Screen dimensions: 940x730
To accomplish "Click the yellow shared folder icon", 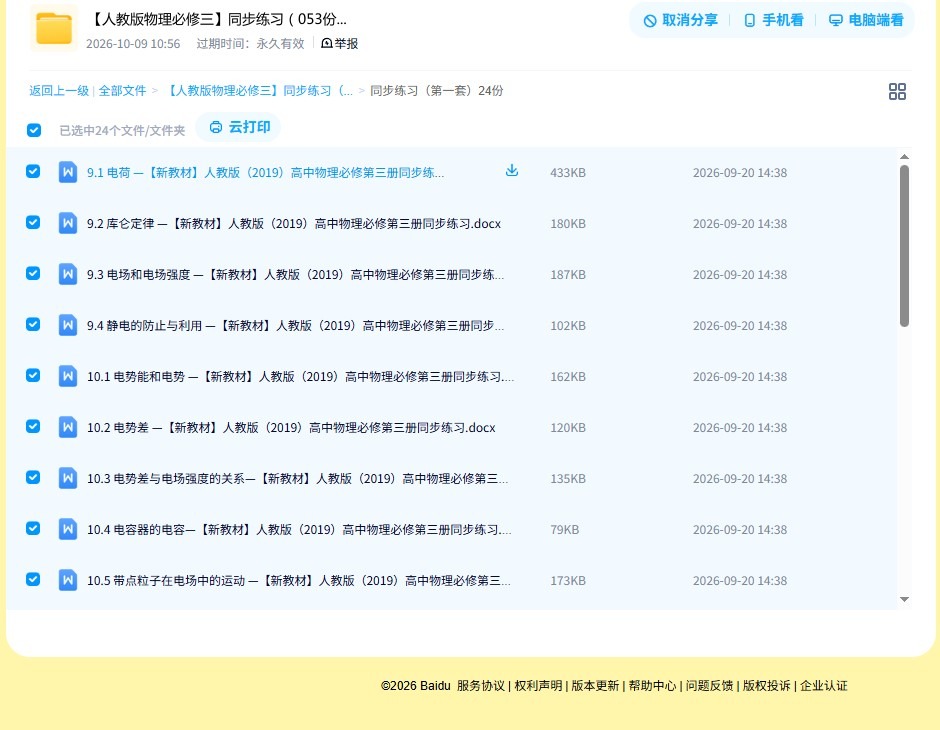I will 54,28.
